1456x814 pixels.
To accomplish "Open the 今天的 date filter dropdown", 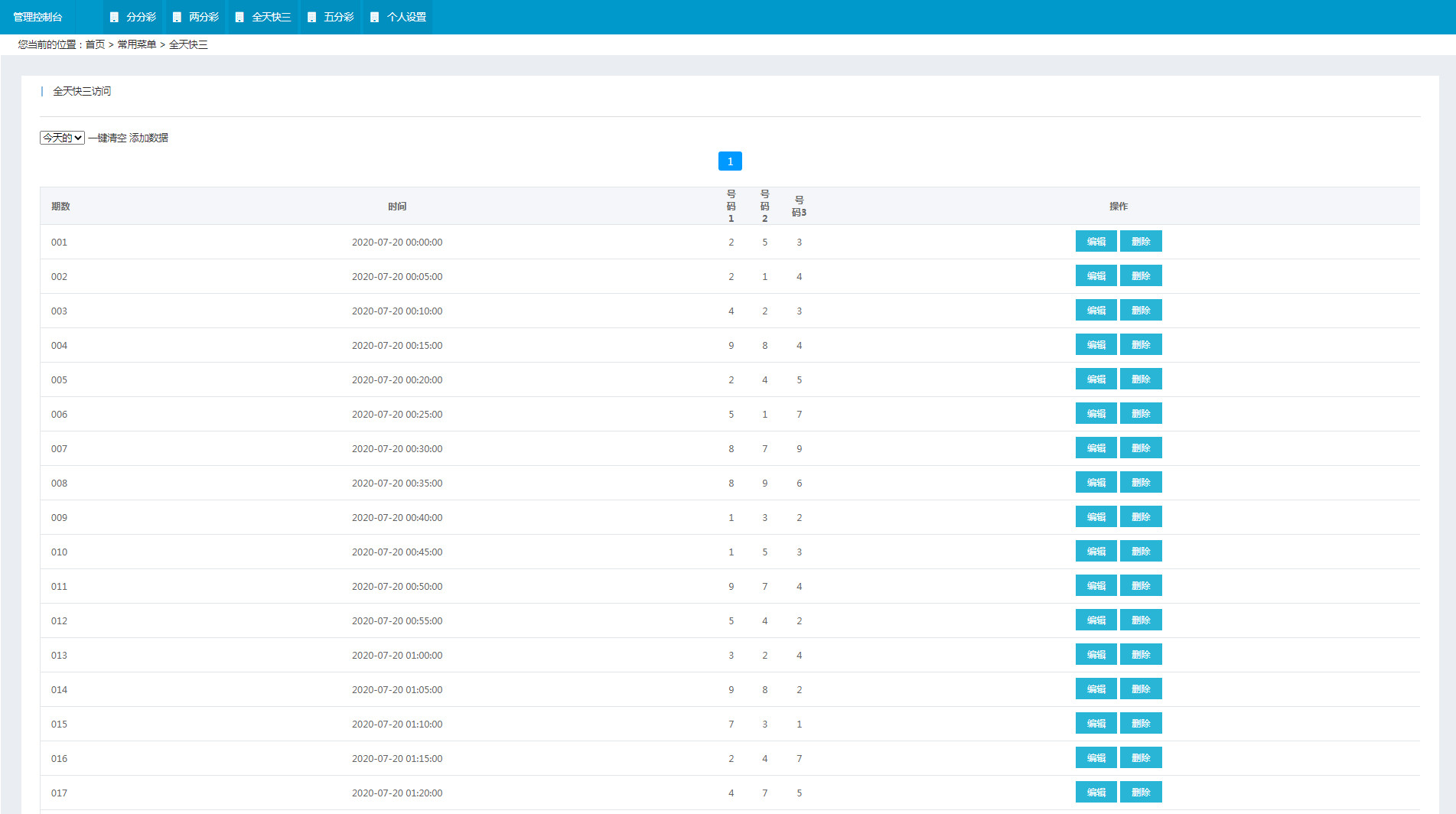I will 62,138.
